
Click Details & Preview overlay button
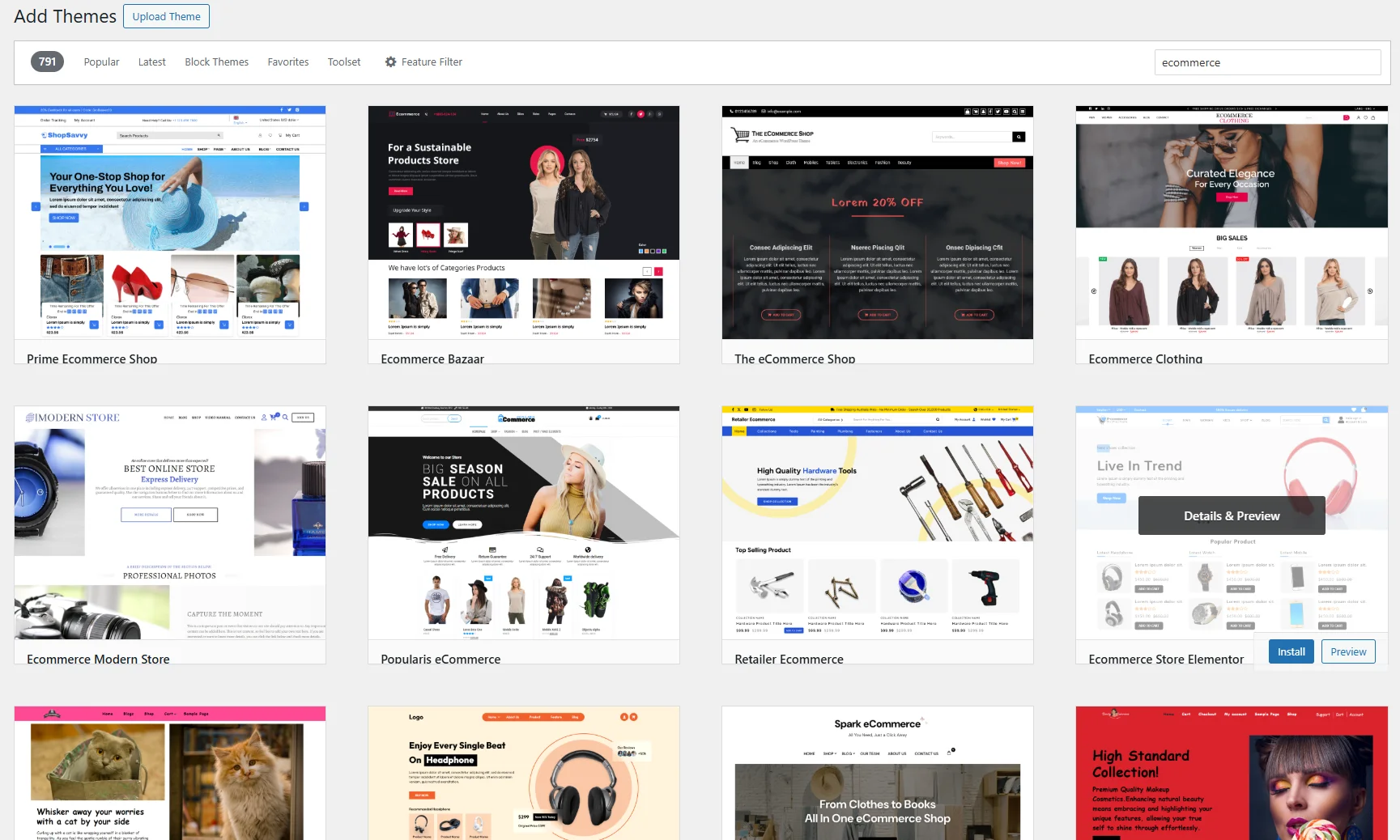click(1232, 515)
